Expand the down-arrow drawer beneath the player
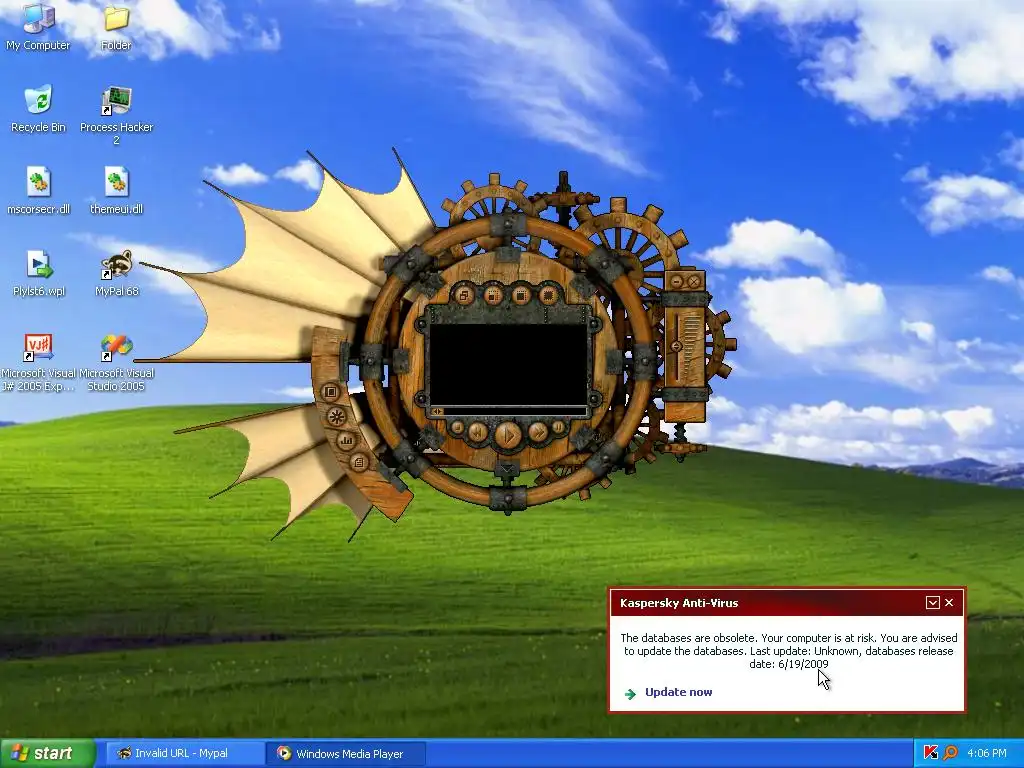The width and height of the screenshot is (1024, 768). click(x=507, y=469)
